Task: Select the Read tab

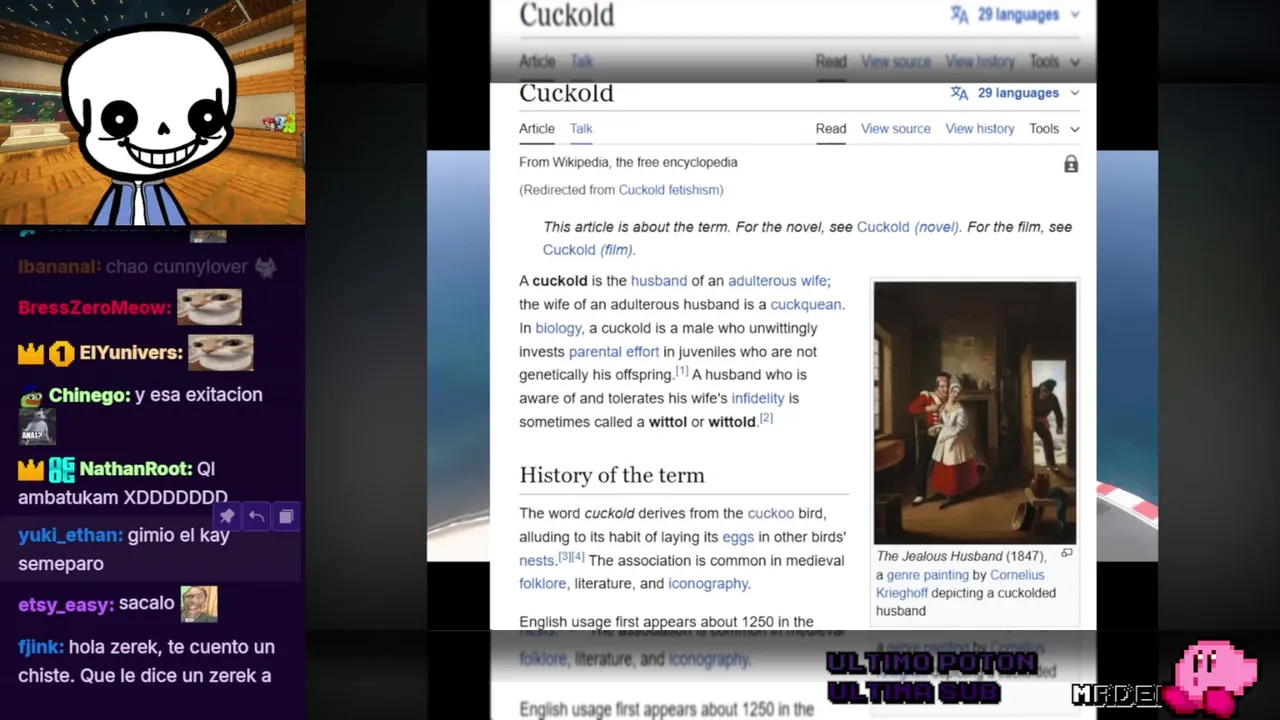Action: point(831,128)
